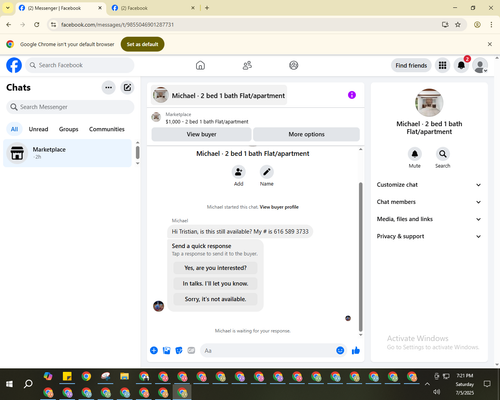The image size is (500, 400).
Task: Send quick reply Yes, are you interested?
Action: tap(215, 268)
